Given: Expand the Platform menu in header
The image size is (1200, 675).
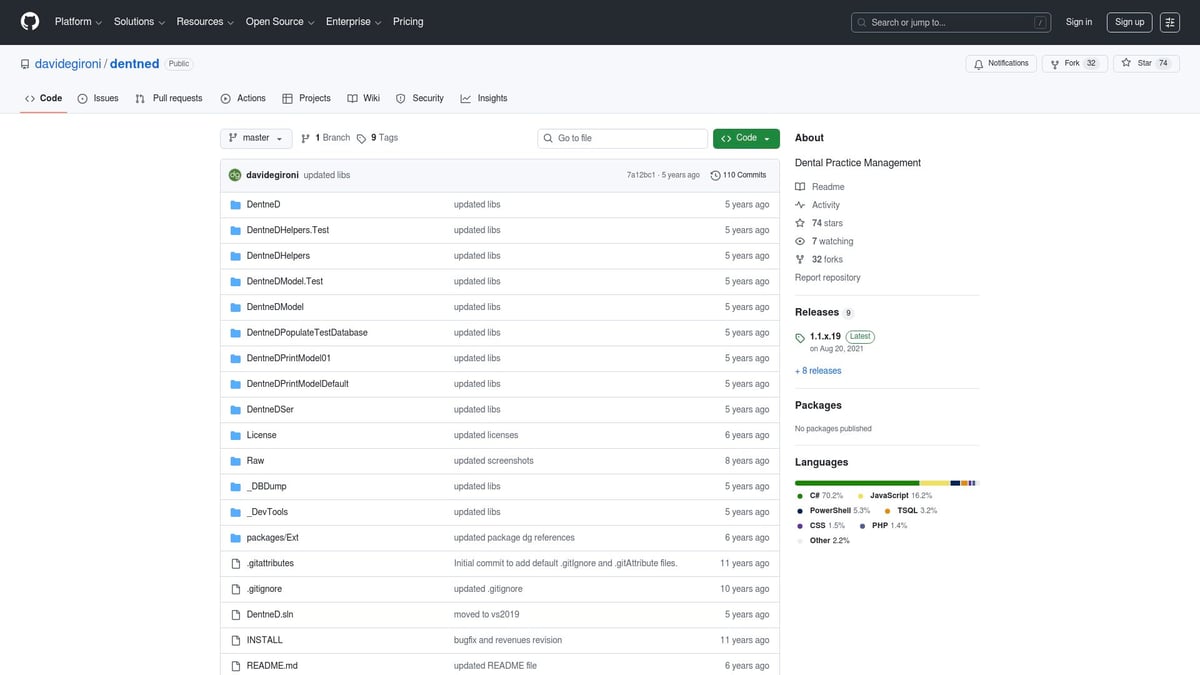Looking at the screenshot, I should [78, 22].
